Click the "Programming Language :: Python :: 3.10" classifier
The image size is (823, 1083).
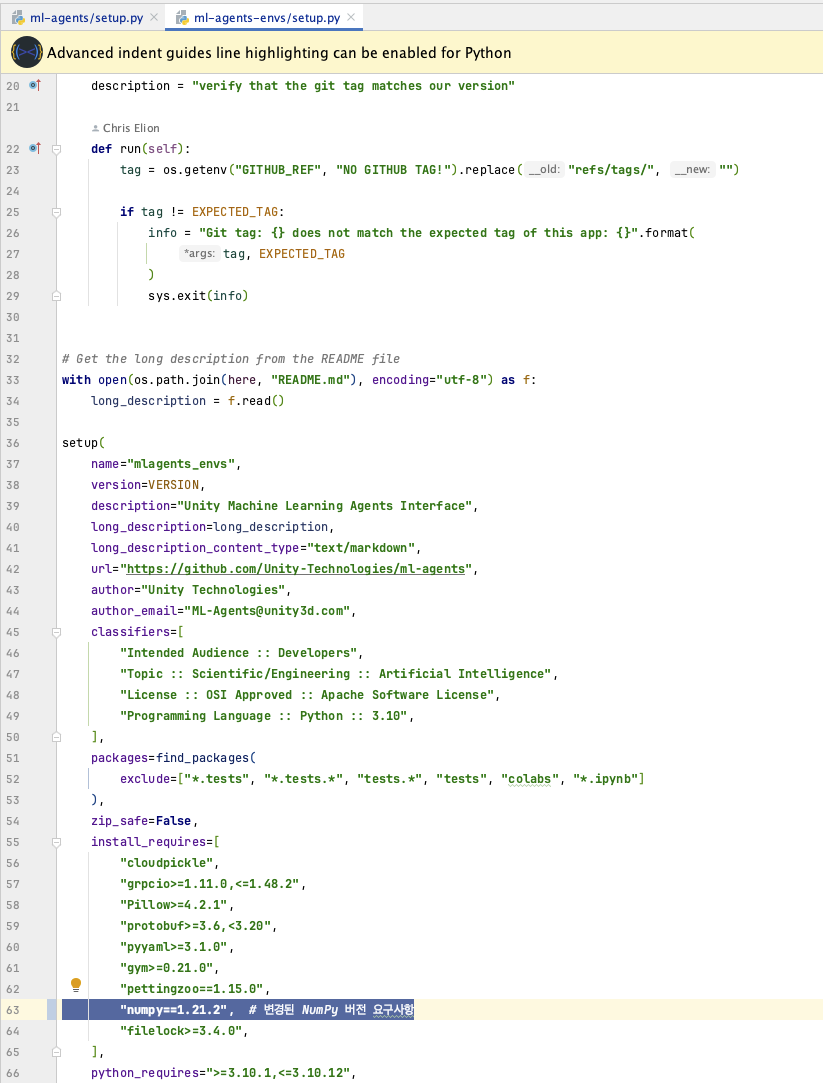(263, 716)
